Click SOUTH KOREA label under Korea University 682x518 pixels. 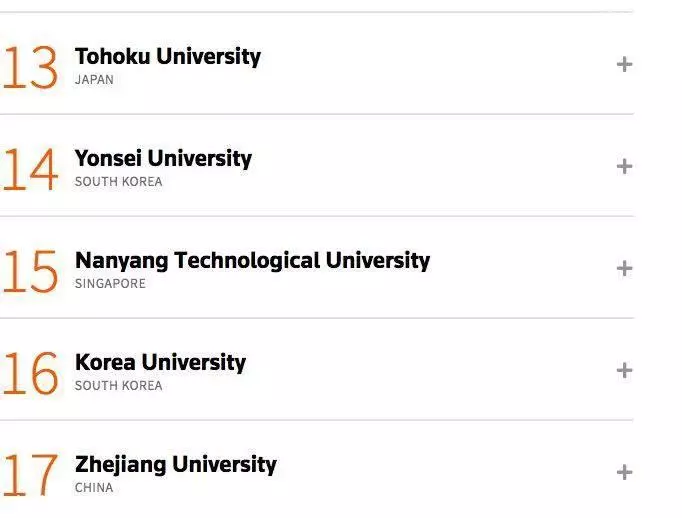pos(118,386)
